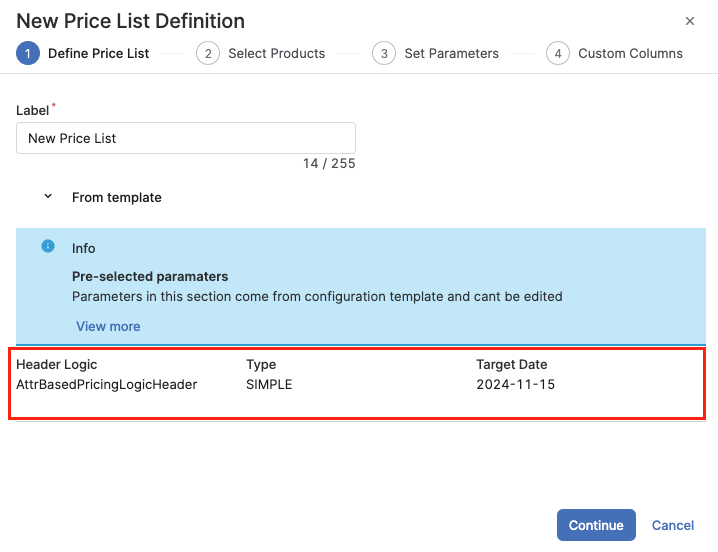718x552 pixels.
Task: Go to Define Price List step
Action: [98, 53]
